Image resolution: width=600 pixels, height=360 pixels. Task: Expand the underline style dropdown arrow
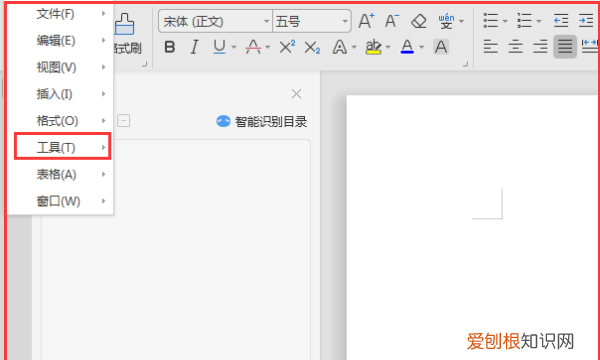[x=234, y=47]
